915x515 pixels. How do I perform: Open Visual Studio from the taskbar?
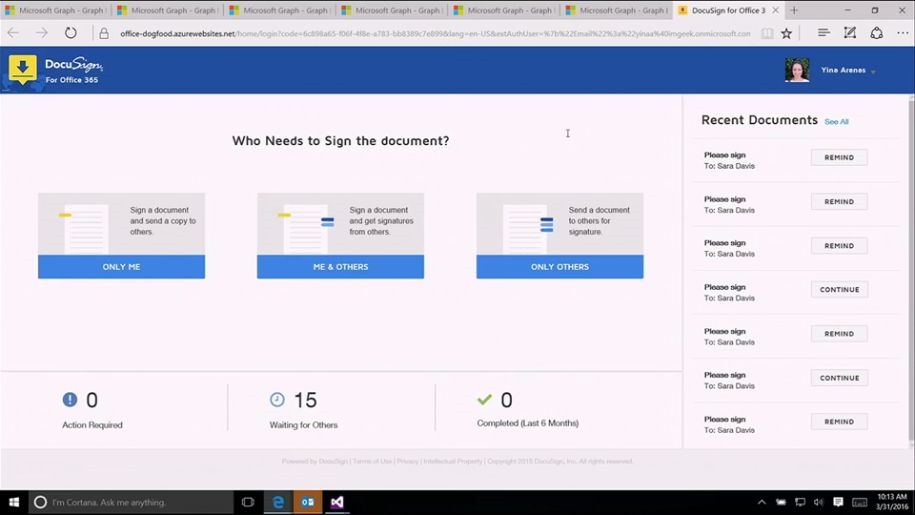click(x=337, y=502)
